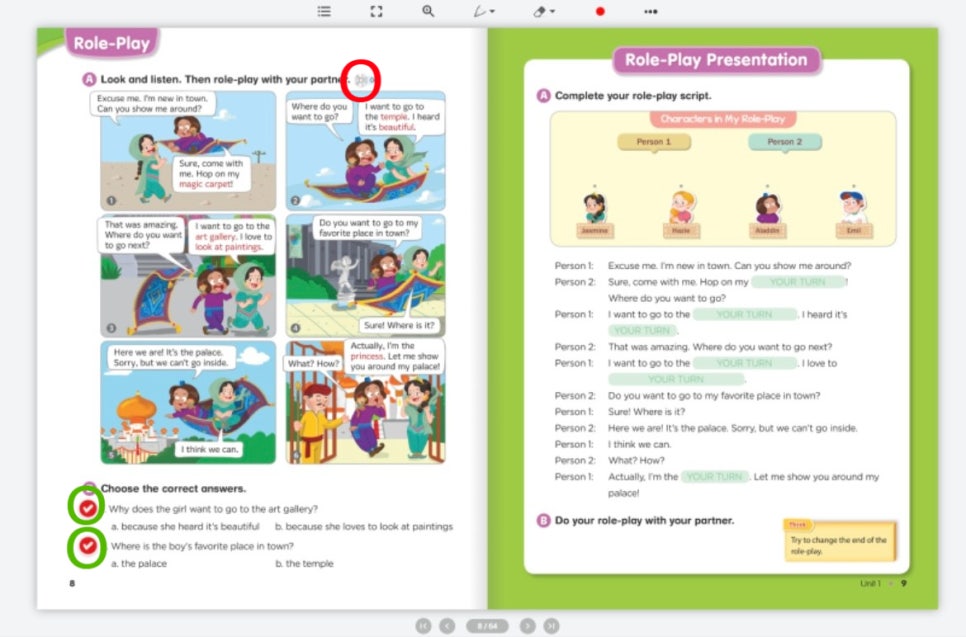Click the 'Role-Play' page heading
The height and width of the screenshot is (637, 966).
(x=112, y=43)
